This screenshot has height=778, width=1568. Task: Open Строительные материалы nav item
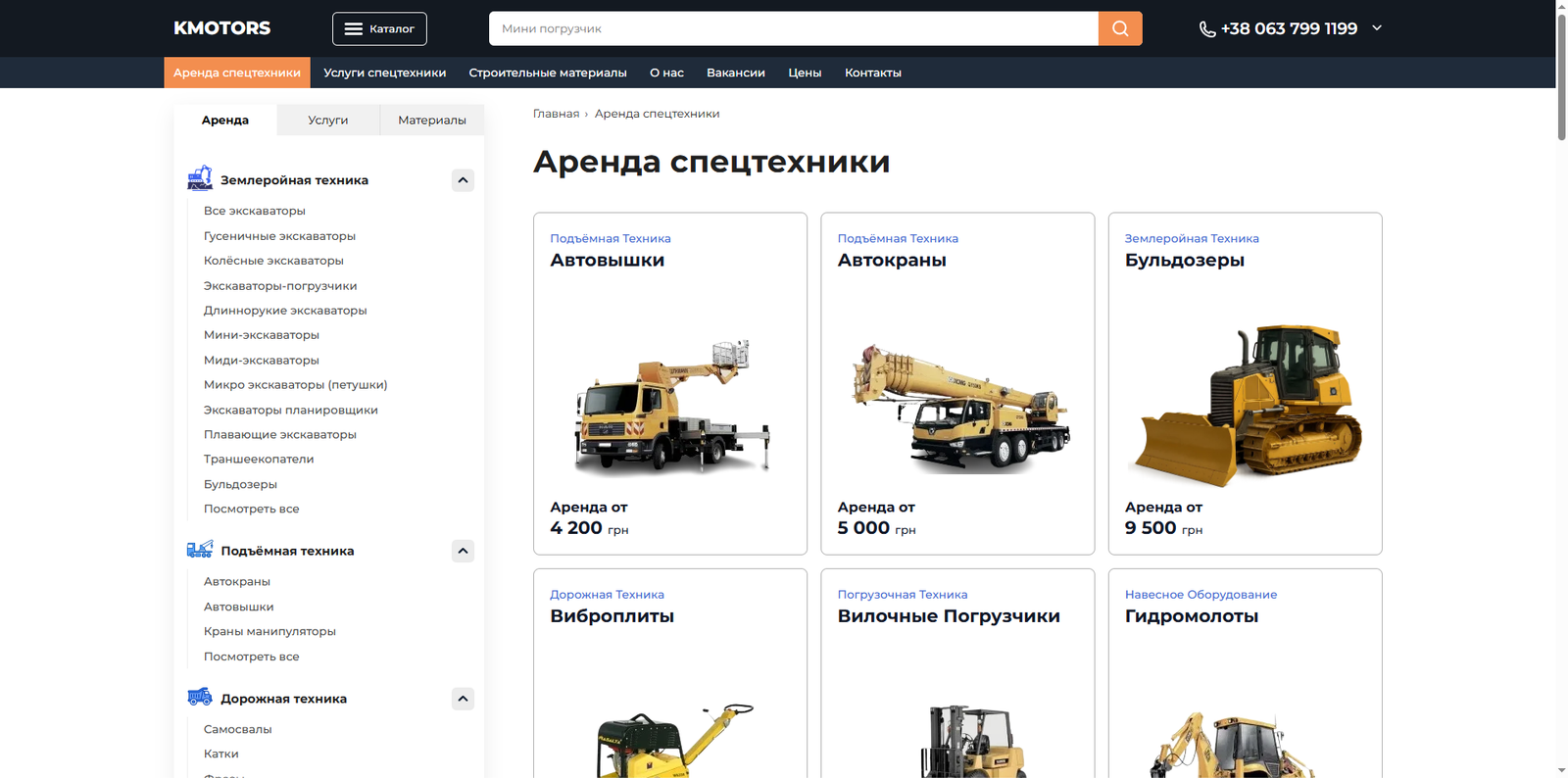[x=548, y=73]
